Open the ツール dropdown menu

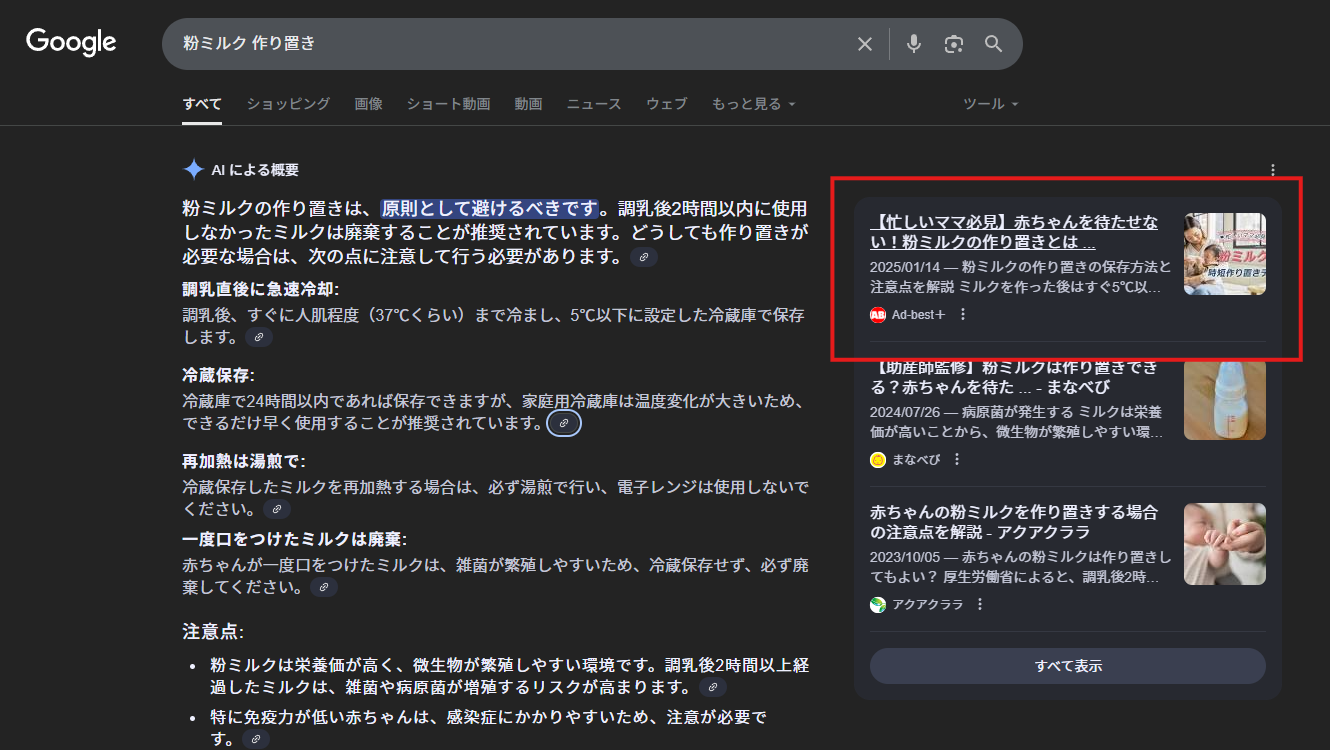(x=990, y=104)
